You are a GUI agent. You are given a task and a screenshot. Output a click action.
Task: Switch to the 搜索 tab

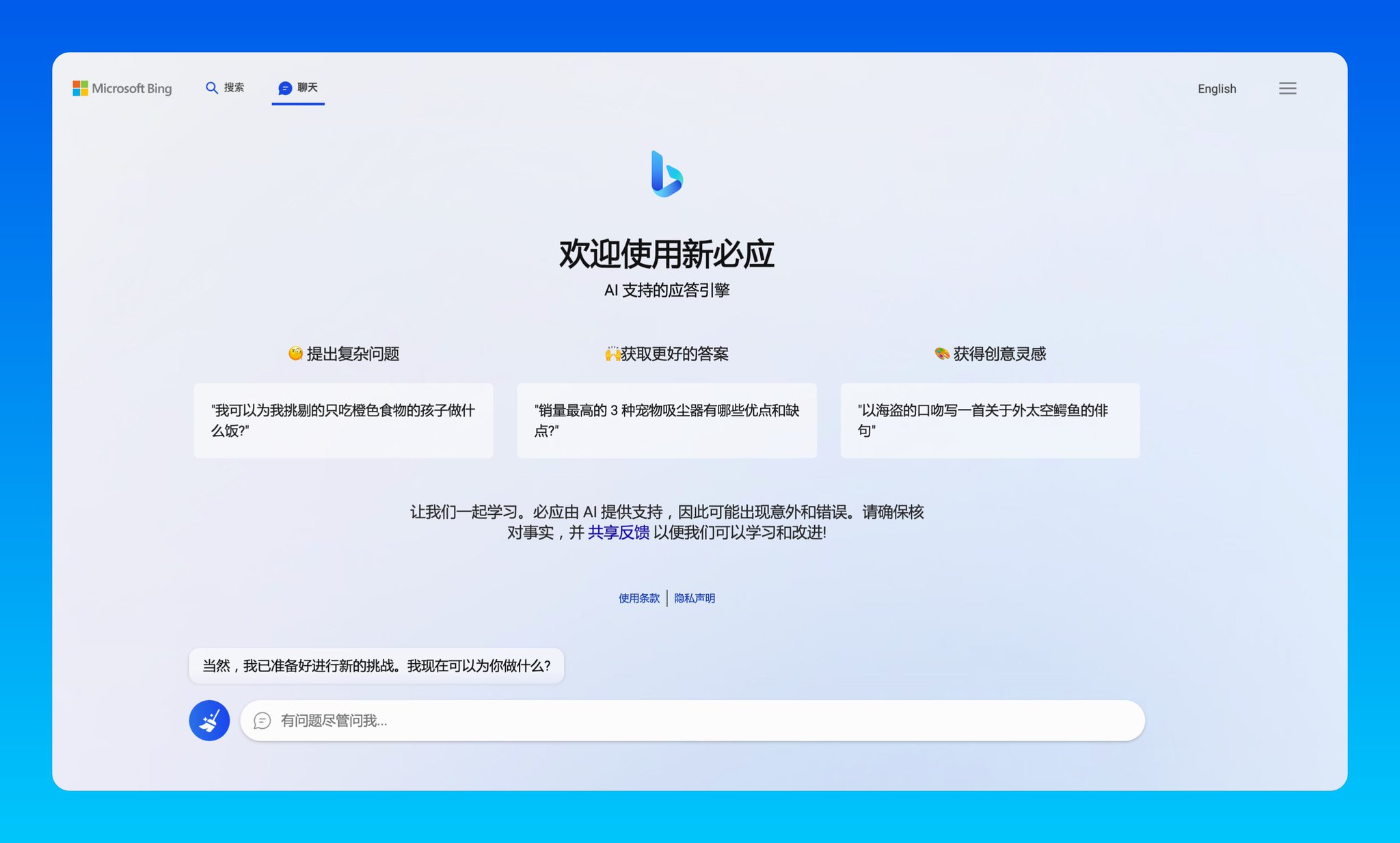point(226,88)
